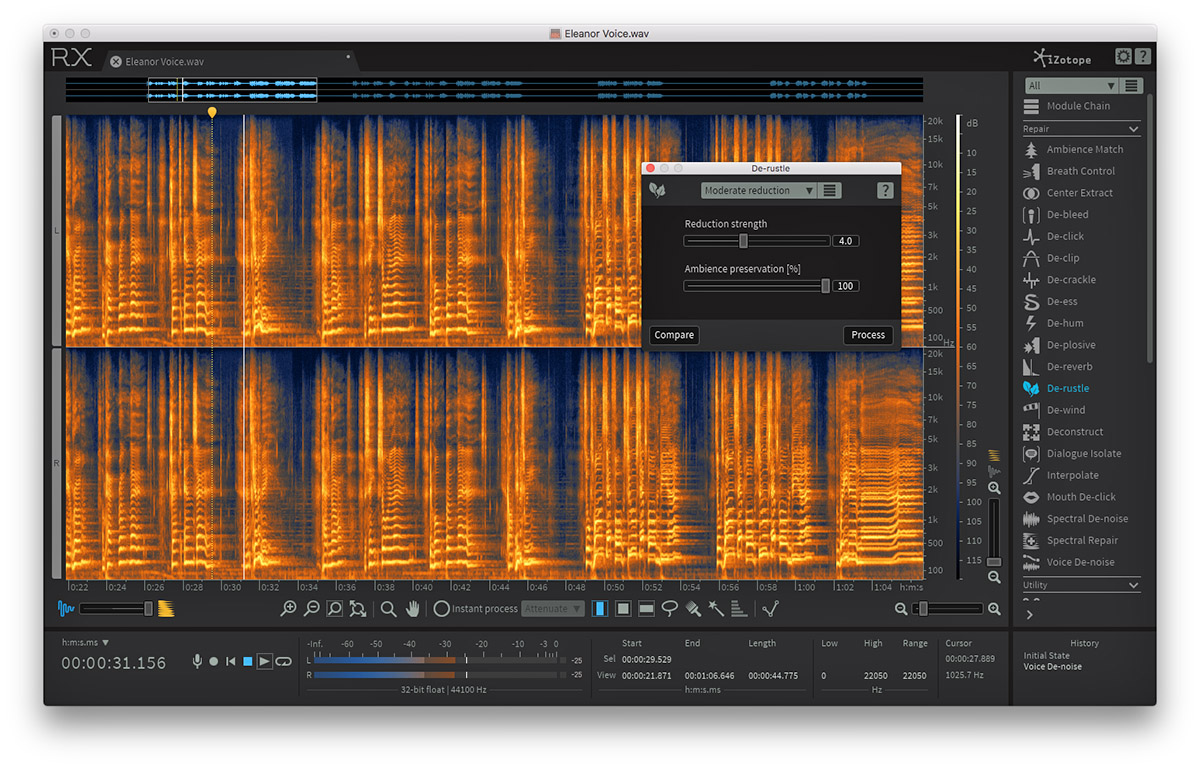Open Find Similar Event tool
This screenshot has height=768, width=1200.
pos(770,608)
